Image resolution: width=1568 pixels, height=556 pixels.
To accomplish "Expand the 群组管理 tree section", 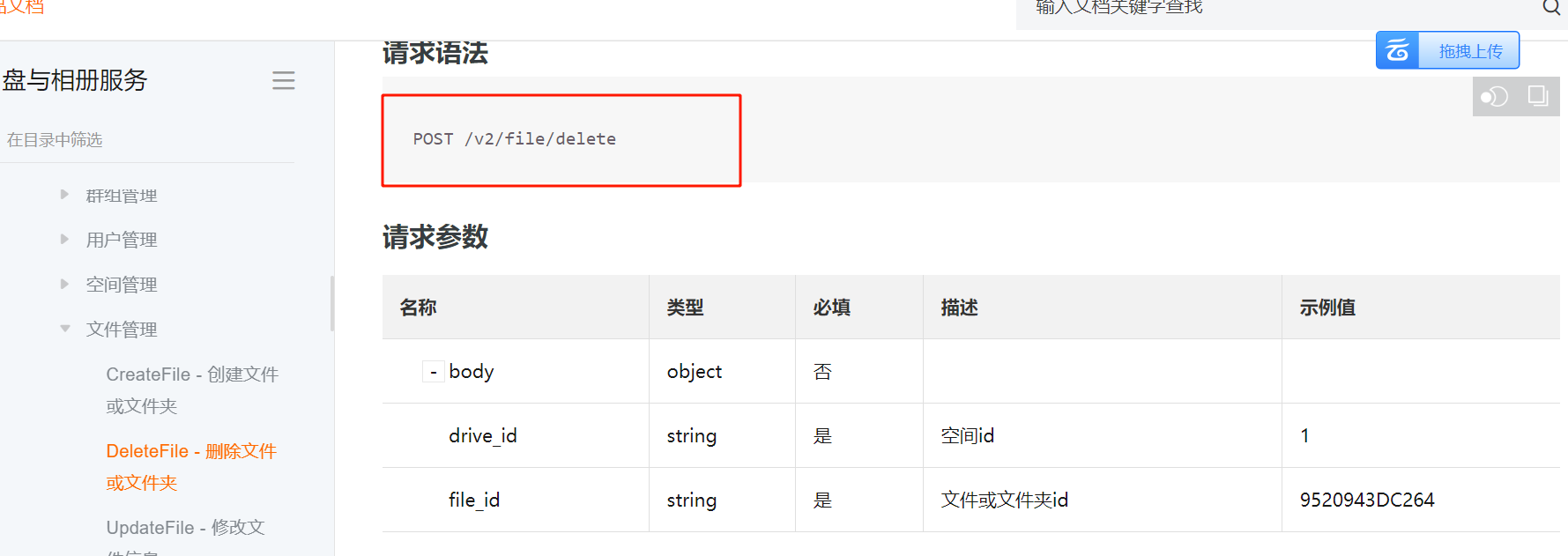I will point(64,195).
